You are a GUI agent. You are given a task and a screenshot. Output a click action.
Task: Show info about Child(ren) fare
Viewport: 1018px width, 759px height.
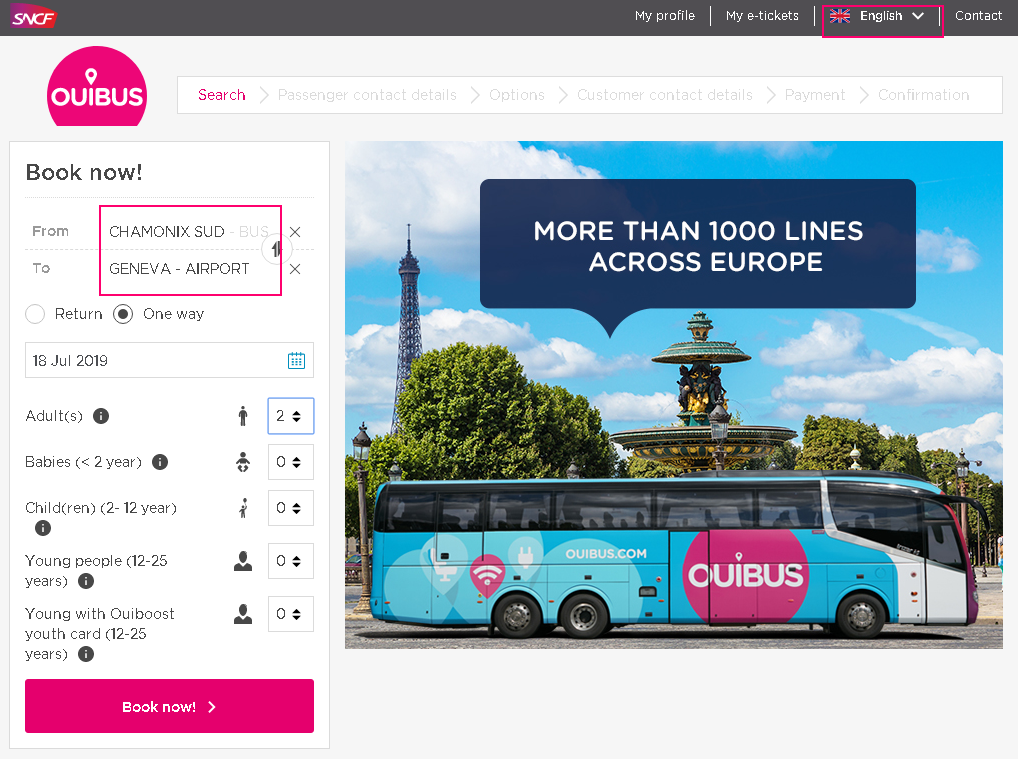pyautogui.click(x=43, y=528)
